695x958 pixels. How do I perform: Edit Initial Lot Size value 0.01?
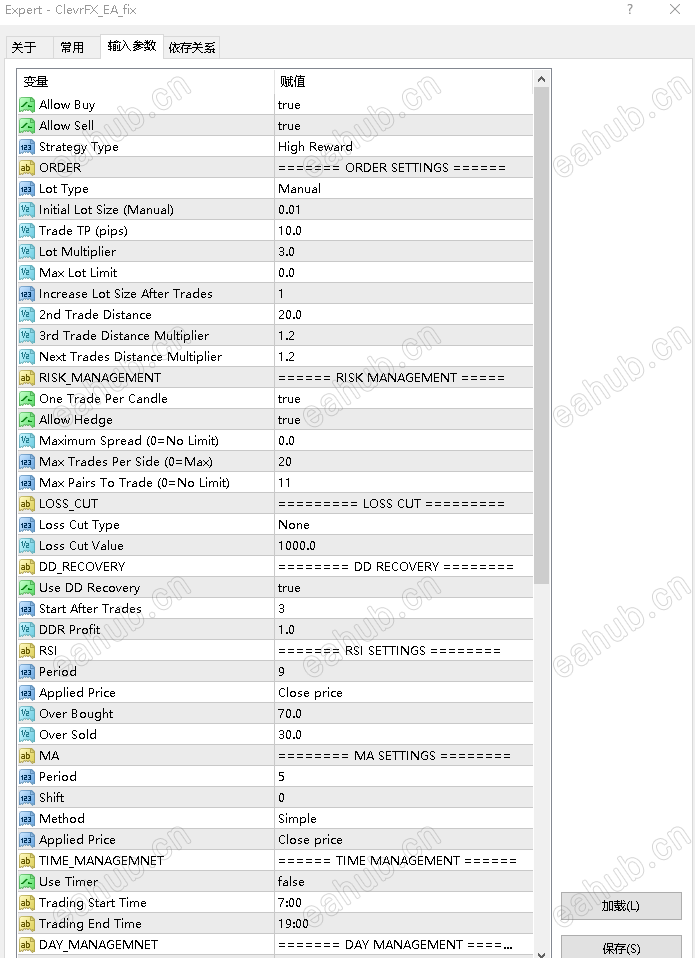(x=404, y=210)
